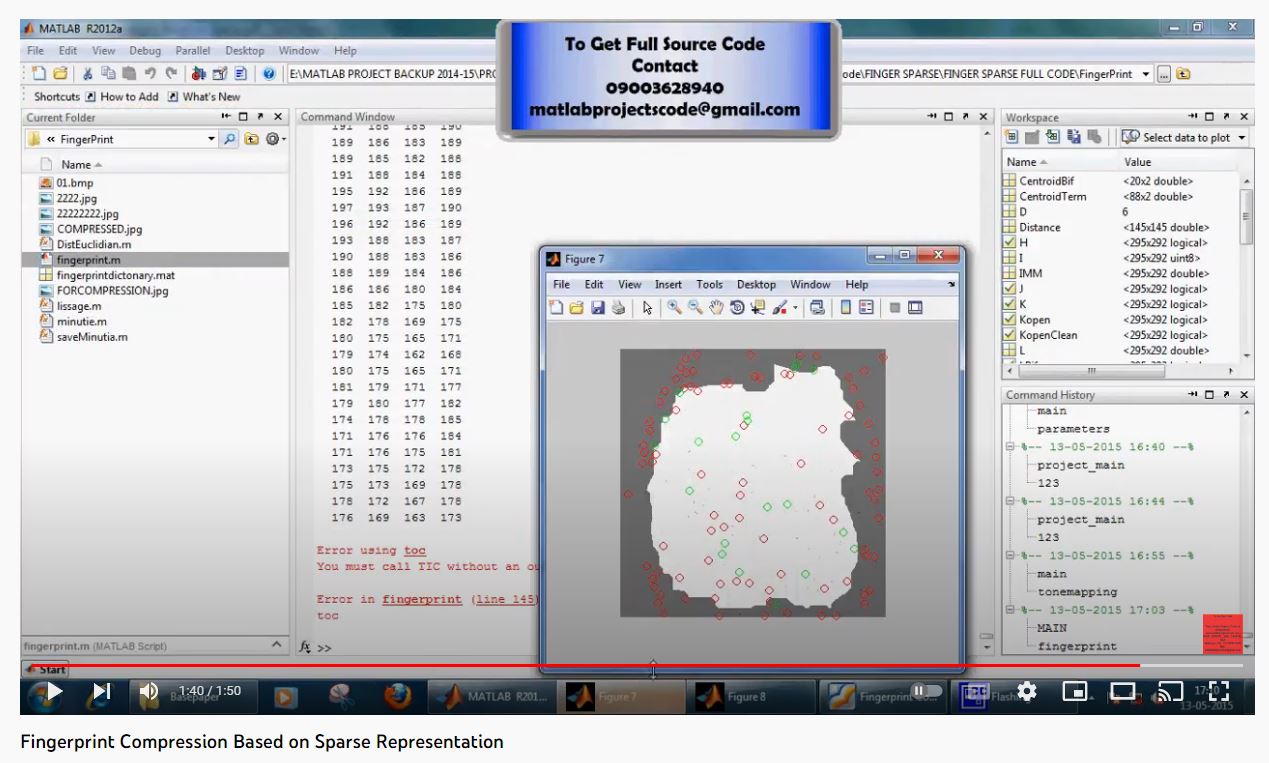Viewport: 1269px width, 763px height.
Task: Collapse the 13-05-2015 16:44 history group
Action: pos(1011,502)
